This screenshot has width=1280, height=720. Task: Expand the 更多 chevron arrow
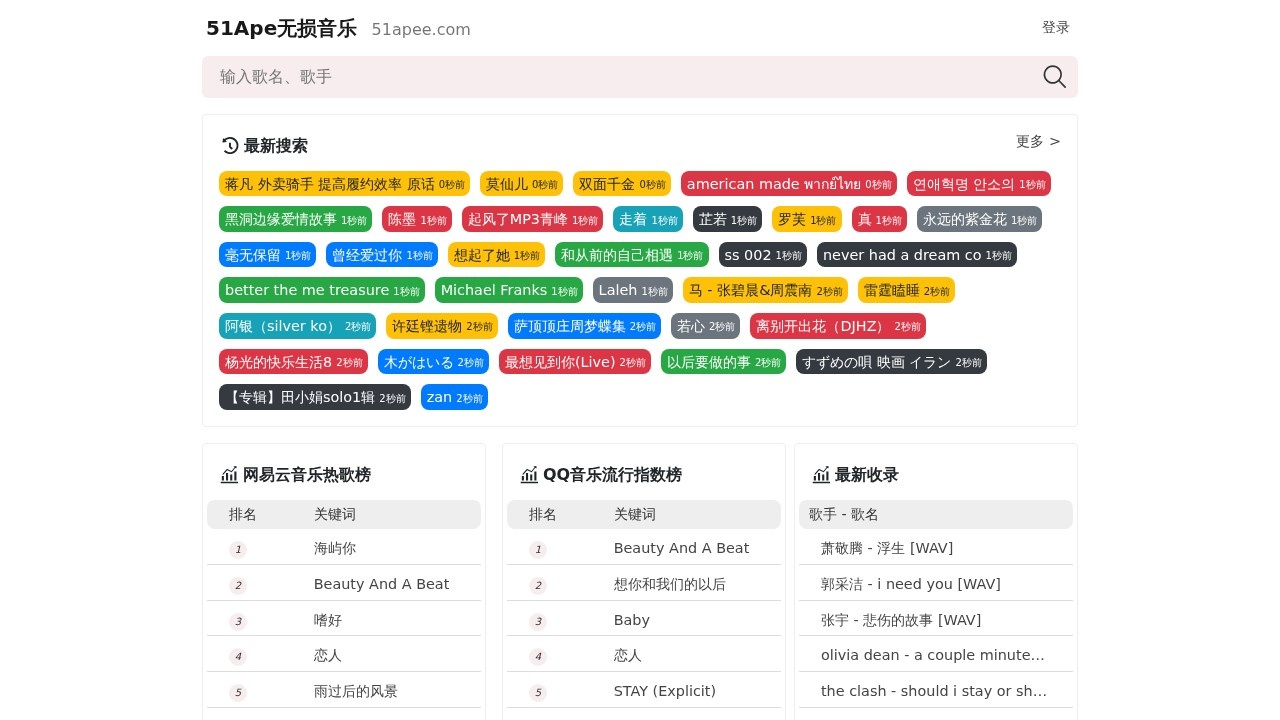1054,141
